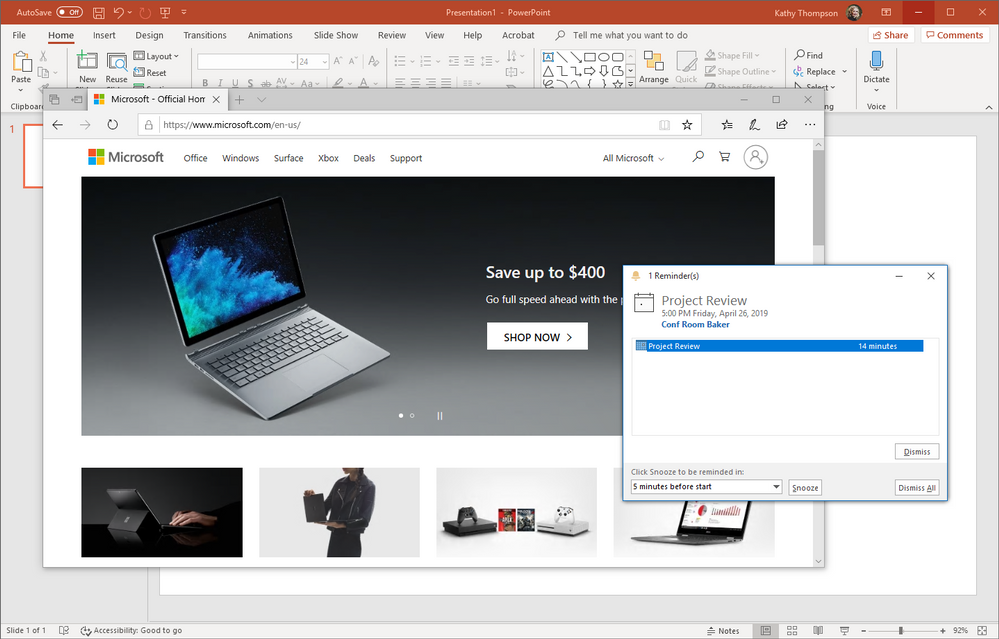Viewport: 999px width, 639px height.
Task: Click the search magnifier on Microsoft site
Action: pos(698,156)
